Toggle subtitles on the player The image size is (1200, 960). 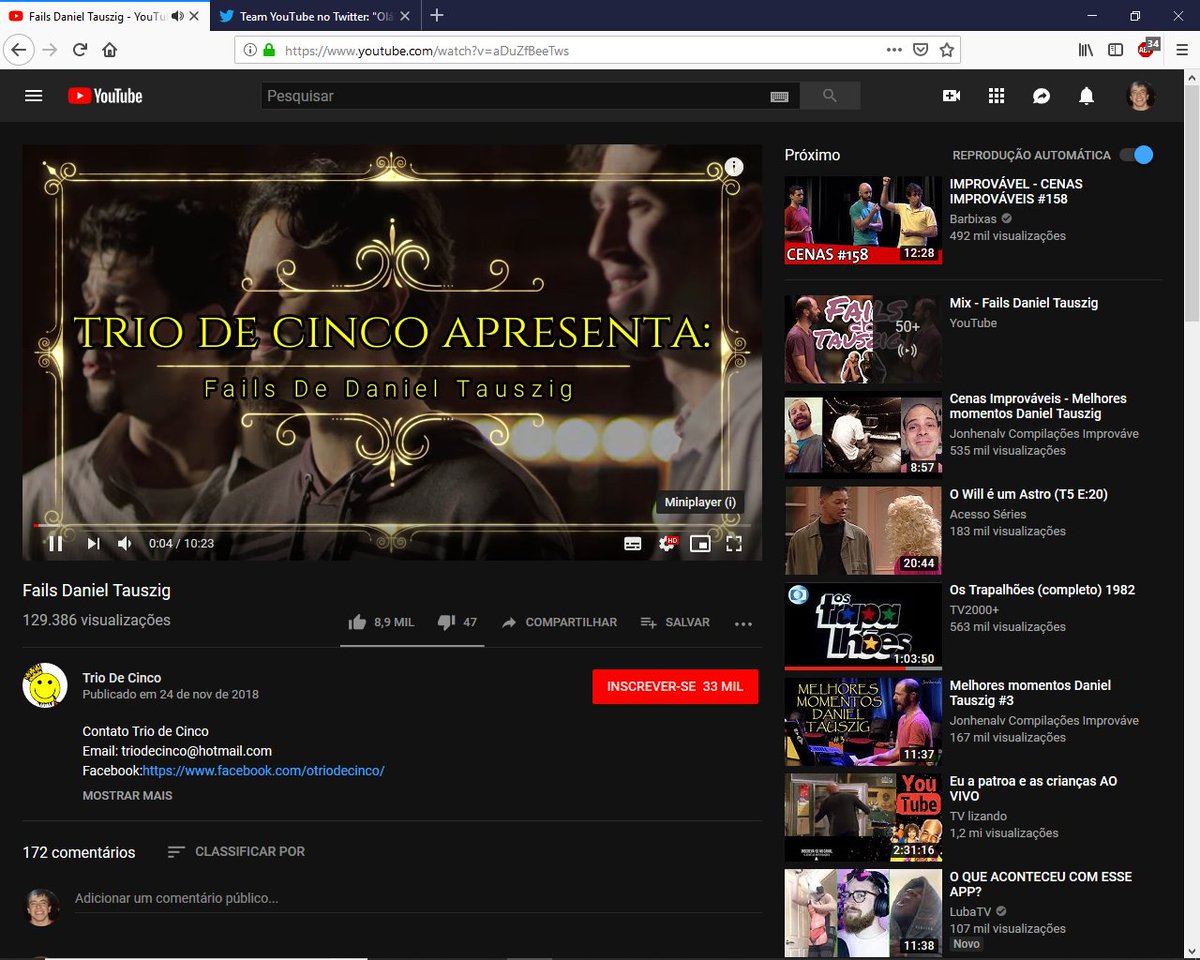pyautogui.click(x=633, y=544)
